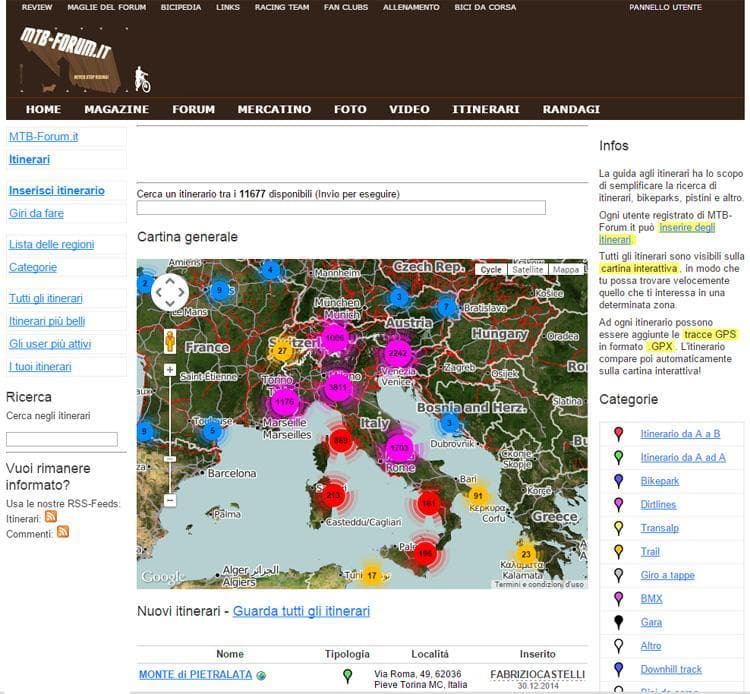750x694 pixels.
Task: Click the Itinerari RSS feed icon
Action: (x=51, y=517)
